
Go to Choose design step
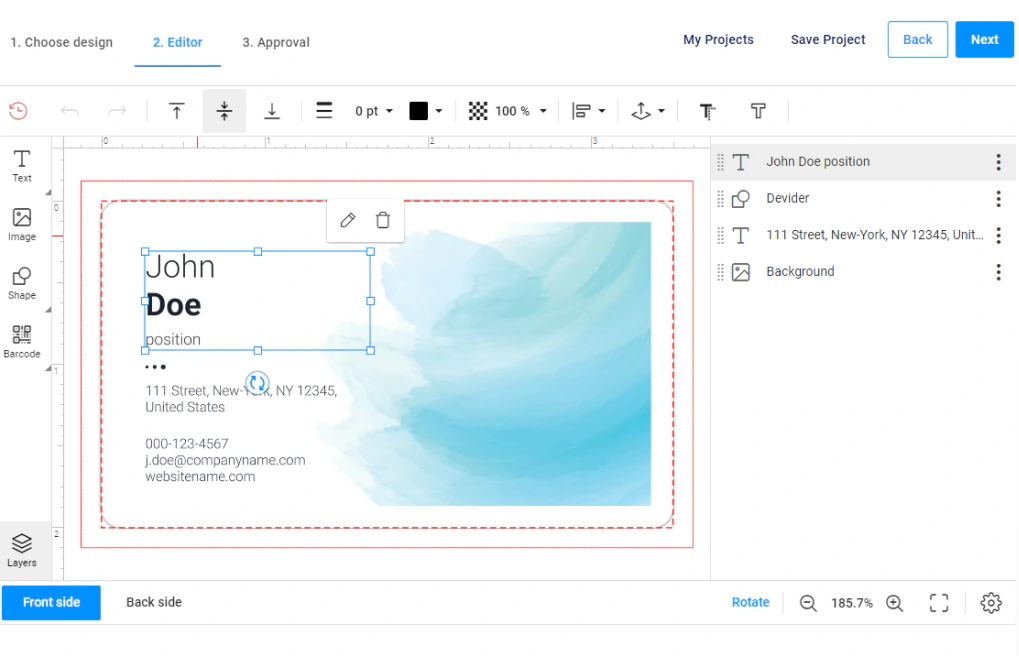pos(62,42)
